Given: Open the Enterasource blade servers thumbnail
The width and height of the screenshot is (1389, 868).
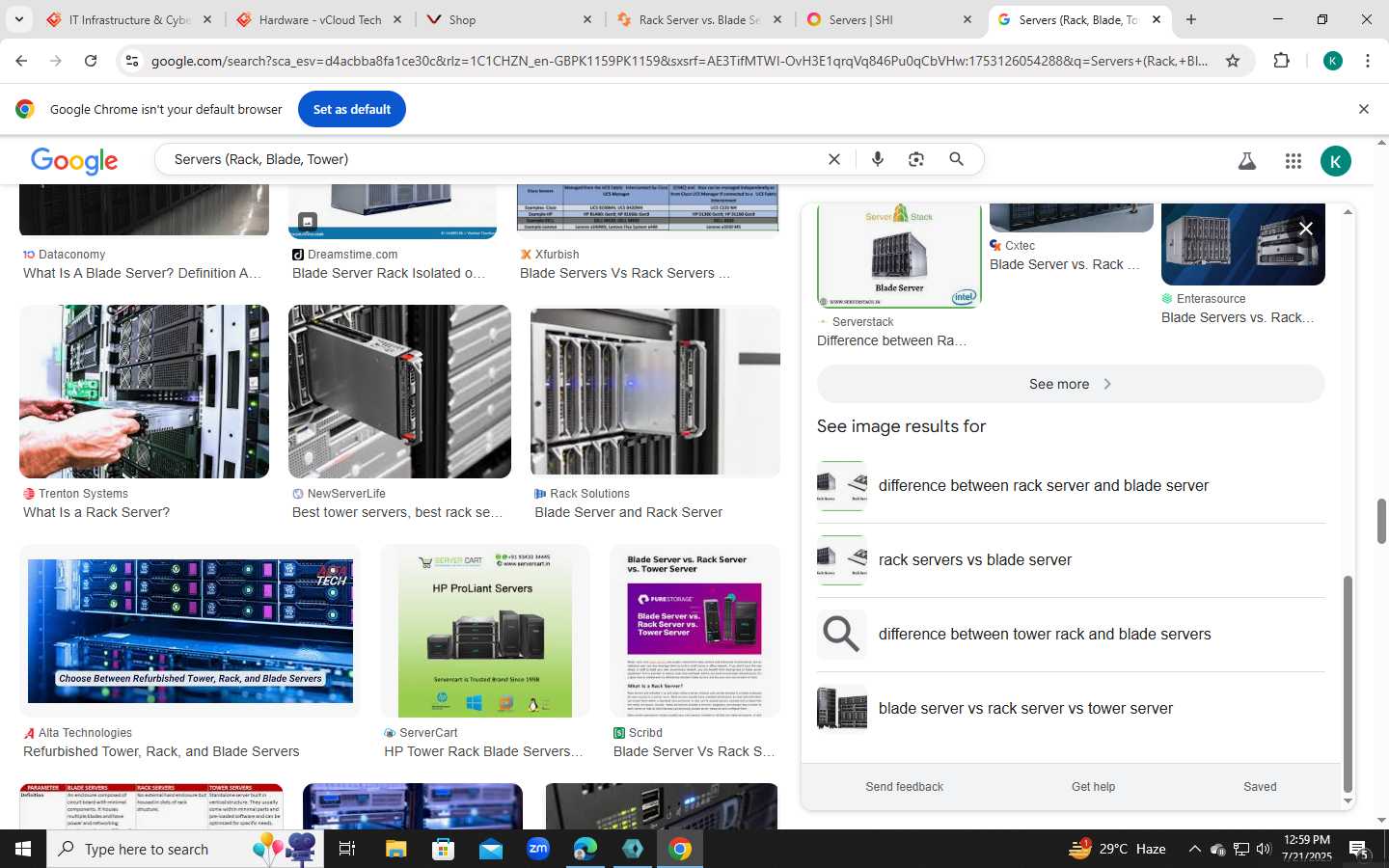Looking at the screenshot, I should [1243, 244].
